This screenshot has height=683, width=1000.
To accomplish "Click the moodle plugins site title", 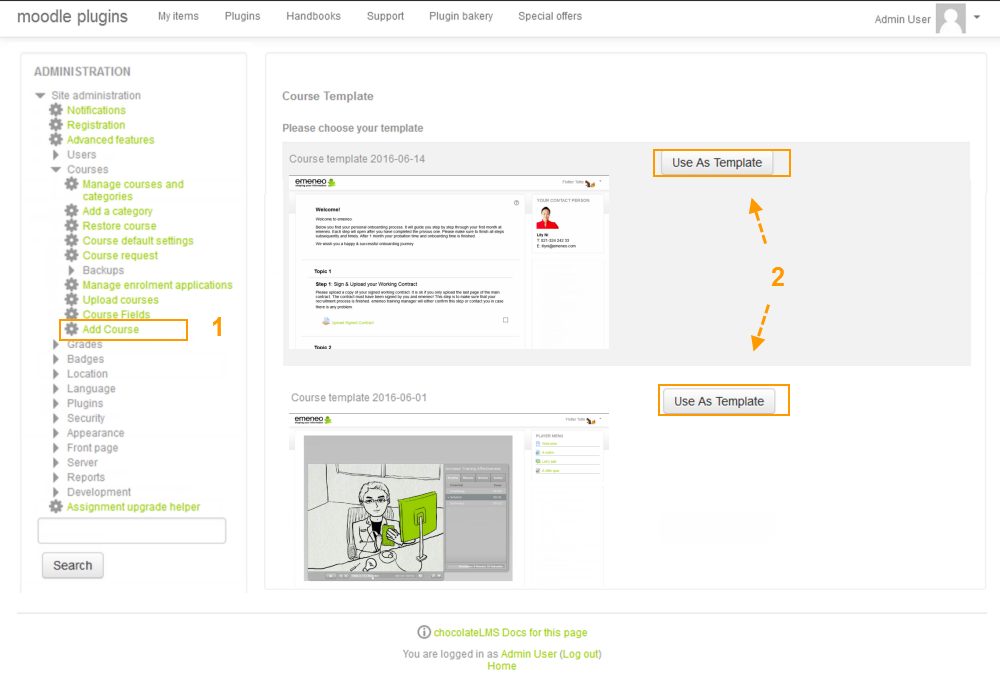I will 72,17.
